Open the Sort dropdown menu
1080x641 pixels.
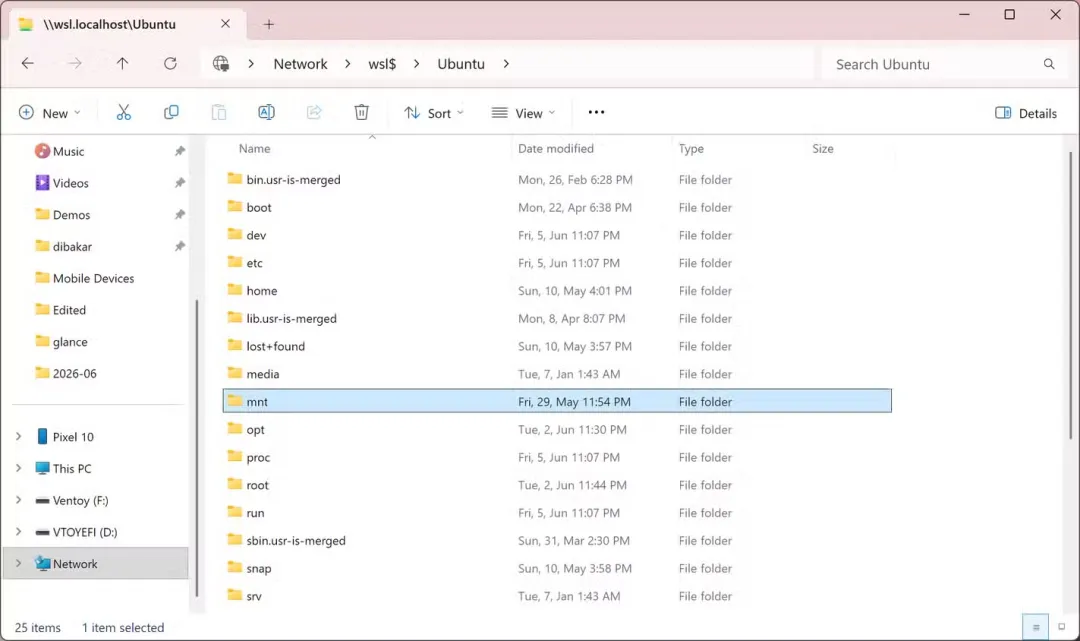coord(434,112)
